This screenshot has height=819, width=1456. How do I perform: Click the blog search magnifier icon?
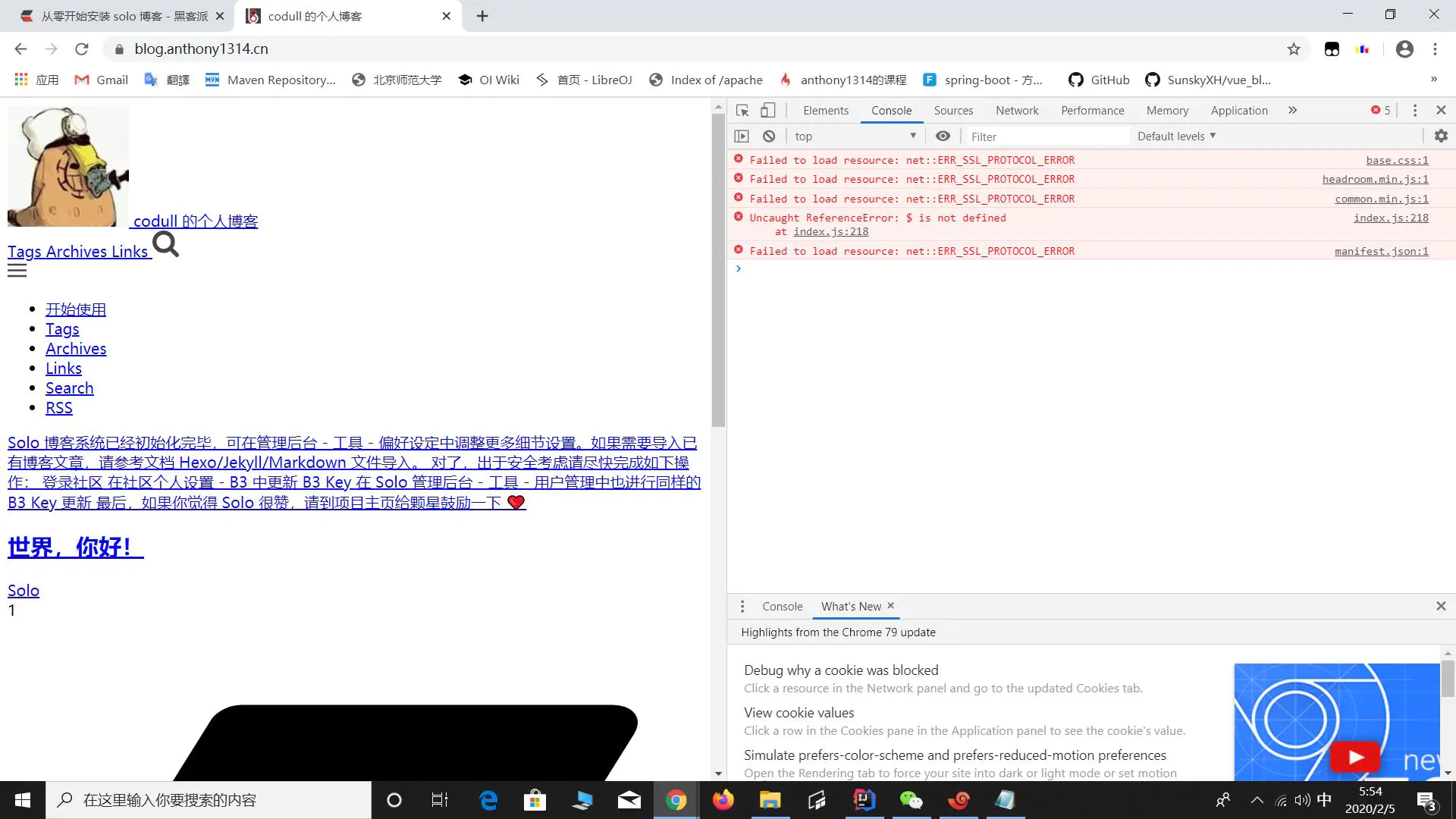click(x=165, y=245)
